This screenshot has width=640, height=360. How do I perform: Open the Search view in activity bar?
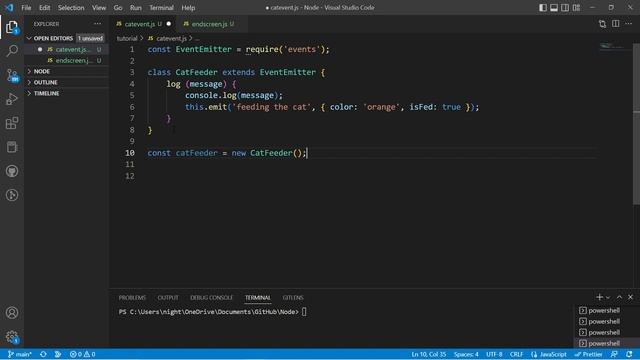coord(12,51)
